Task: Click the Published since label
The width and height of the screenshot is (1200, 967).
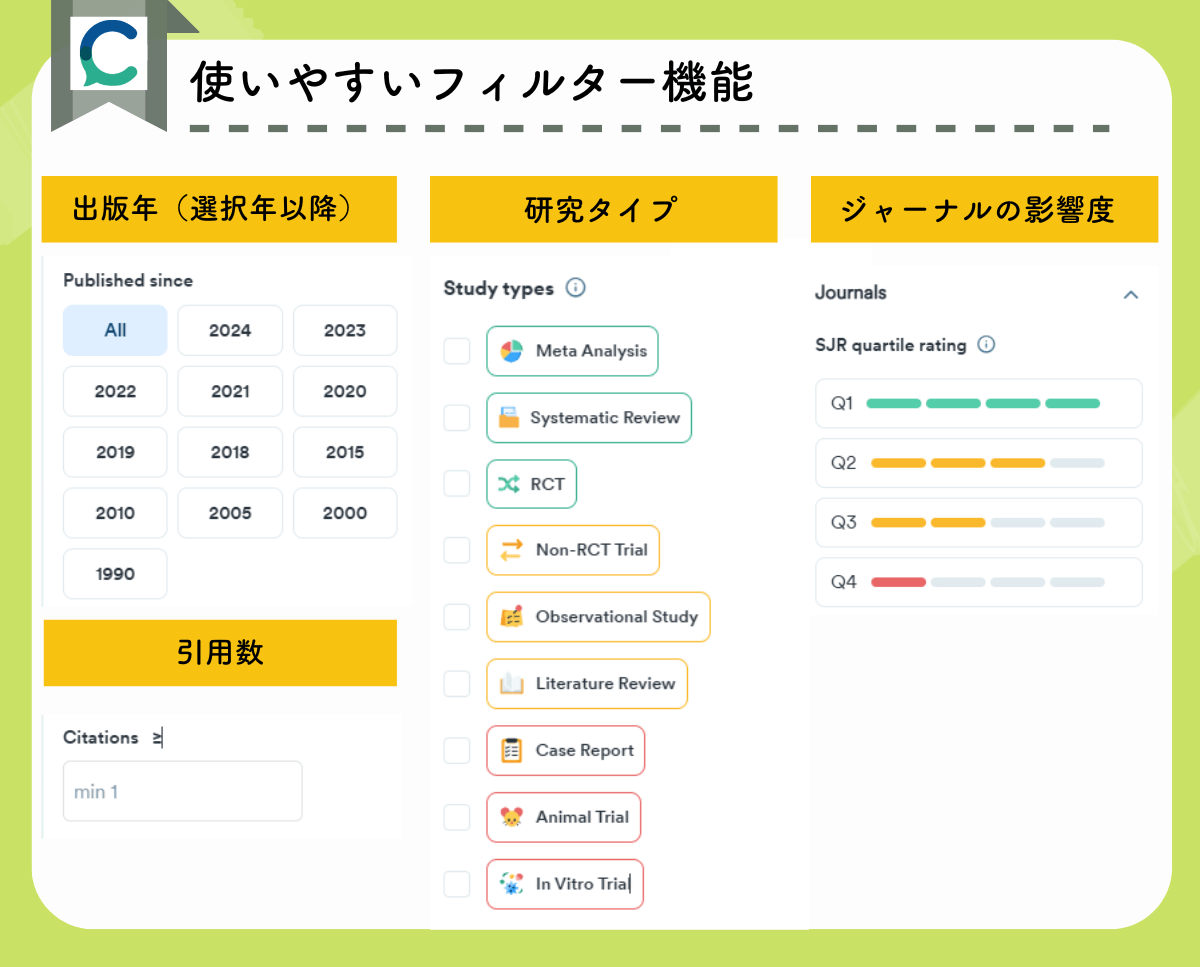Action: click(x=128, y=280)
